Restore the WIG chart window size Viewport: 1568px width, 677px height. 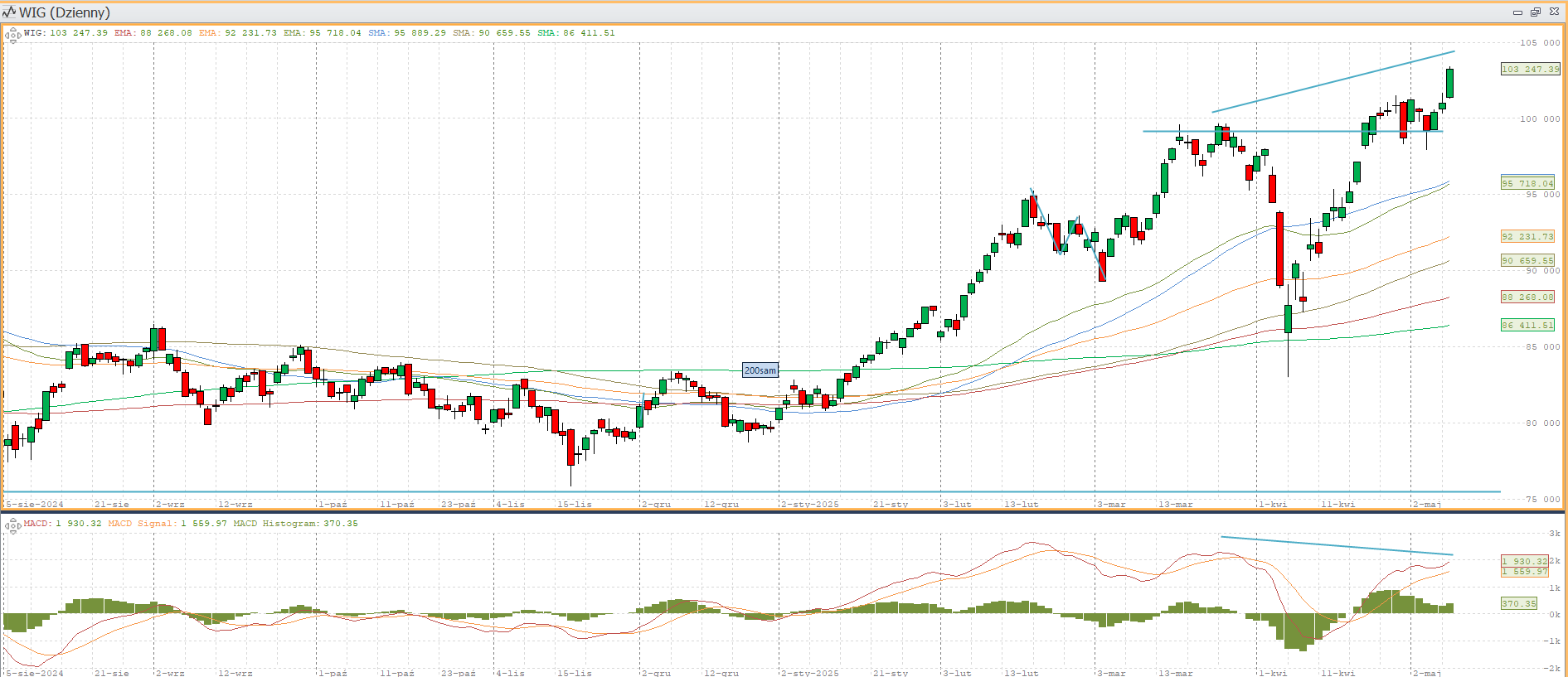[x=1535, y=12]
